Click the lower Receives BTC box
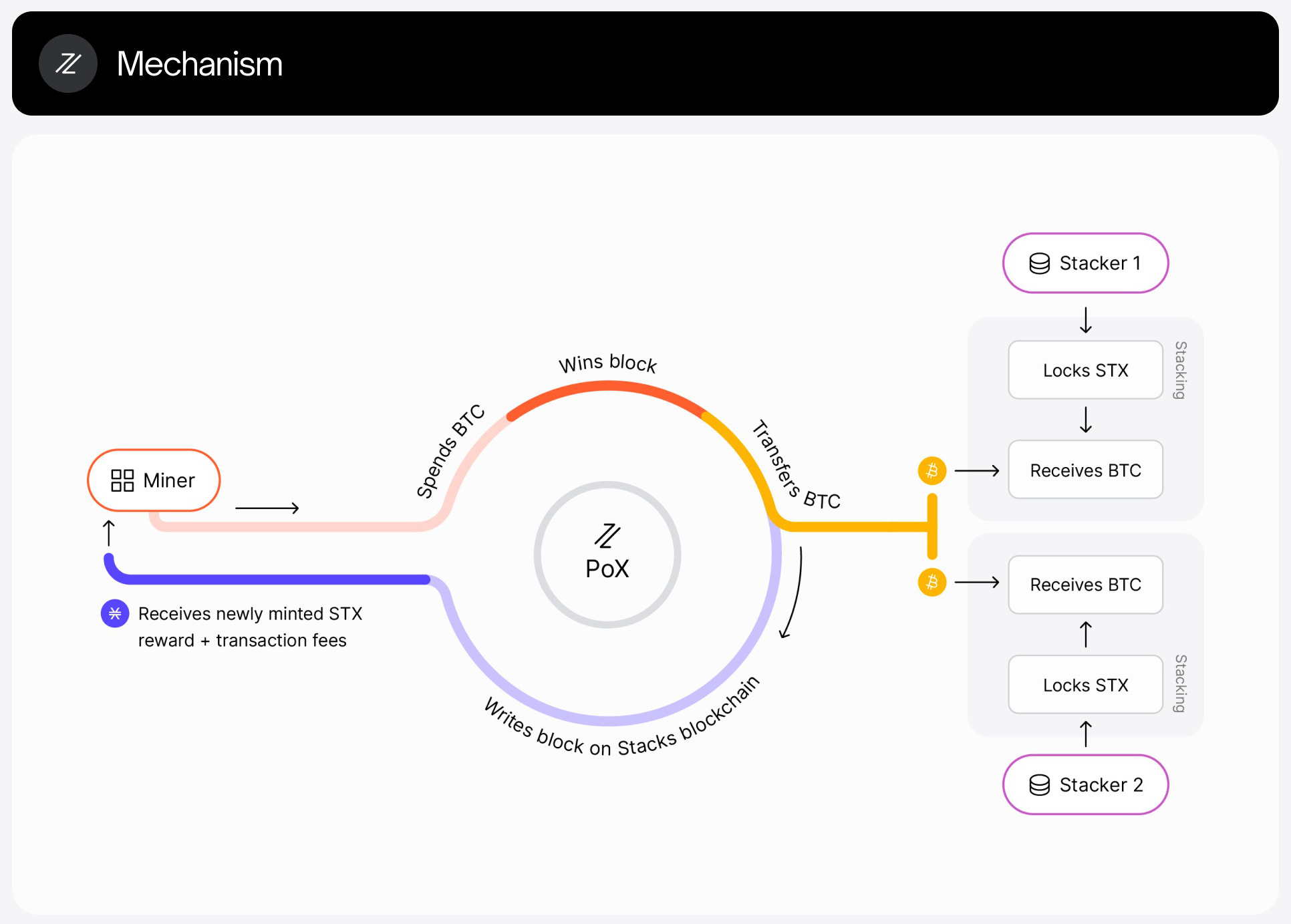Image resolution: width=1291 pixels, height=924 pixels. pos(1085,585)
